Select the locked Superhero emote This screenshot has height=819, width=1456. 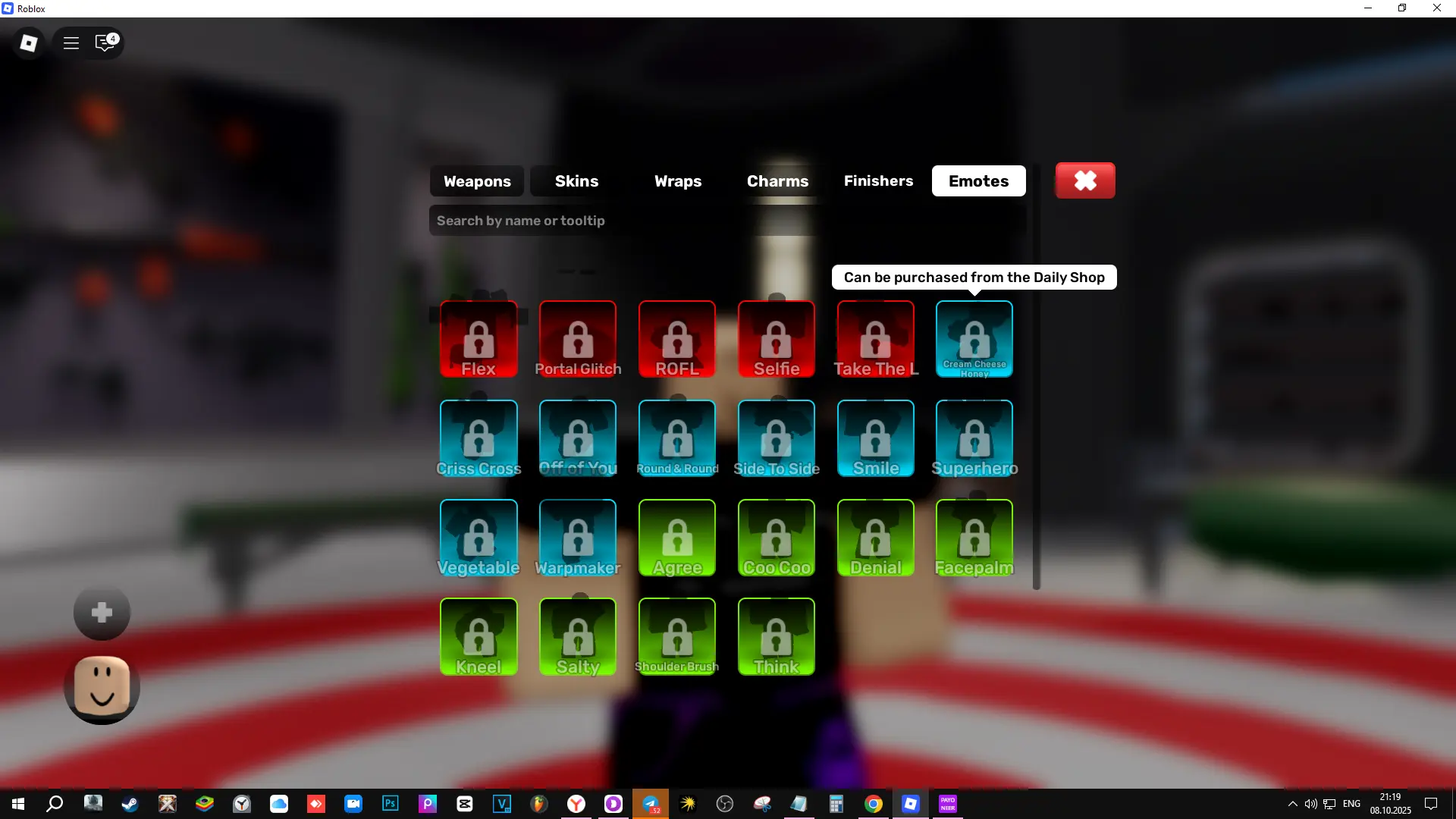pyautogui.click(x=974, y=438)
